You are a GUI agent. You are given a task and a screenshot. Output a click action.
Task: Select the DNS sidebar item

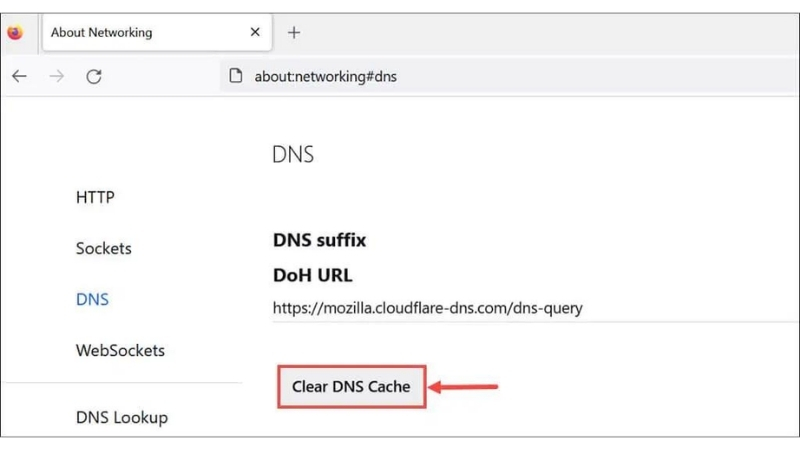tap(92, 299)
